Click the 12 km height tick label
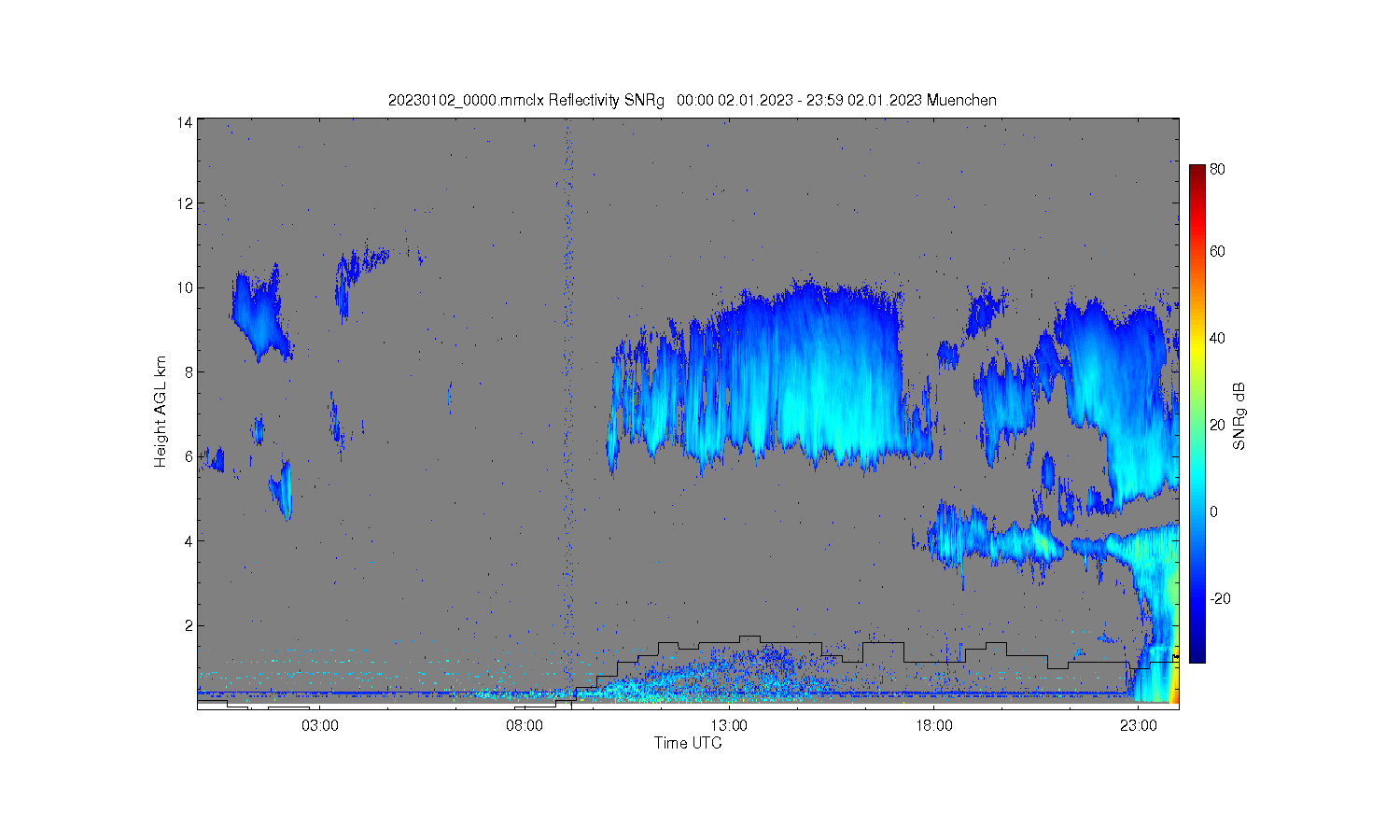Image resolution: width=1400 pixels, height=840 pixels. 186,203
